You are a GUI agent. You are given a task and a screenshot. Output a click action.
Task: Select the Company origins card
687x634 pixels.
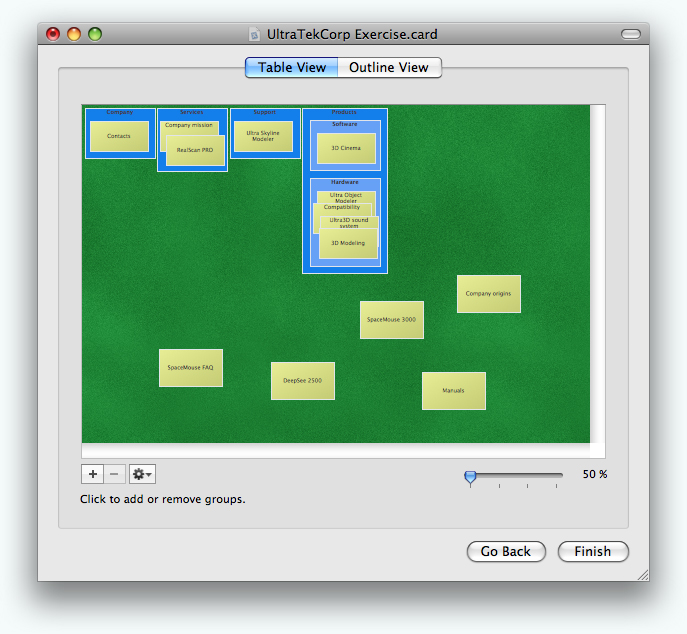tap(489, 294)
